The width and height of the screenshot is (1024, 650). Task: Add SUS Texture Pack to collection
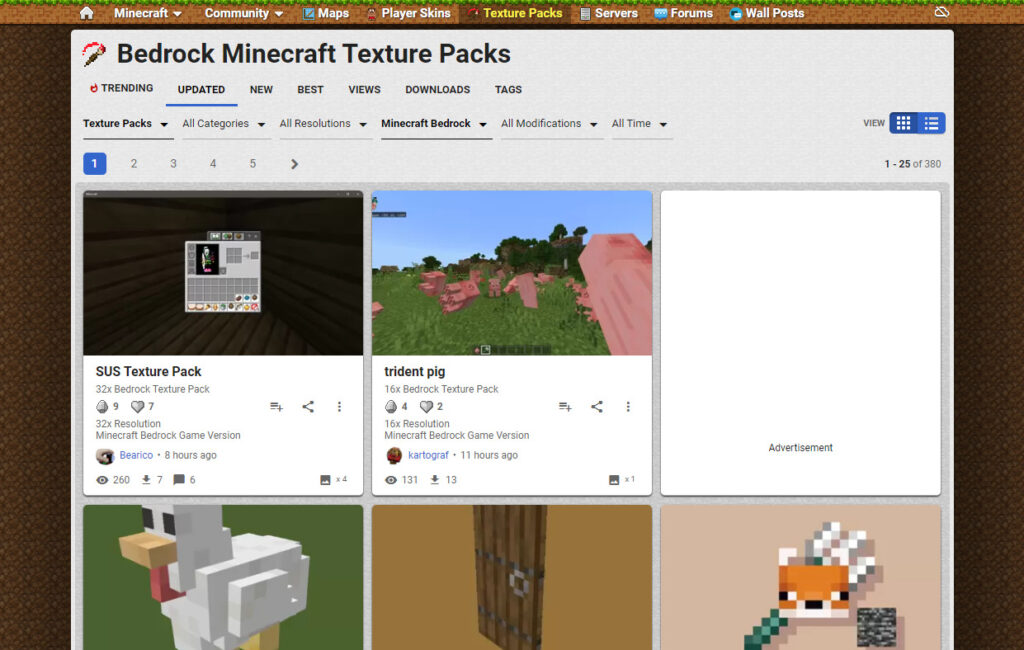click(x=276, y=407)
